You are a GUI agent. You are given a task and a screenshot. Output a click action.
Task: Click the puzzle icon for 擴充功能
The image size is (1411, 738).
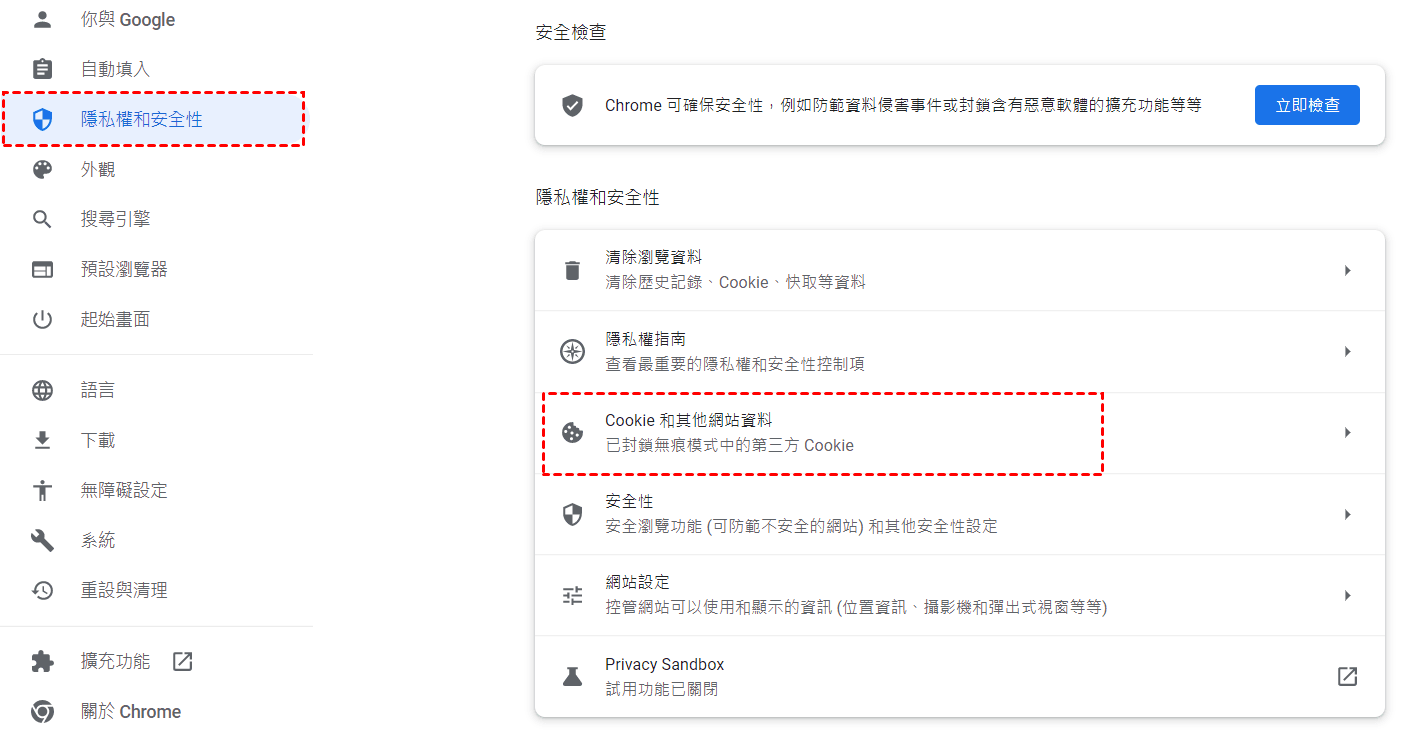pyautogui.click(x=42, y=662)
